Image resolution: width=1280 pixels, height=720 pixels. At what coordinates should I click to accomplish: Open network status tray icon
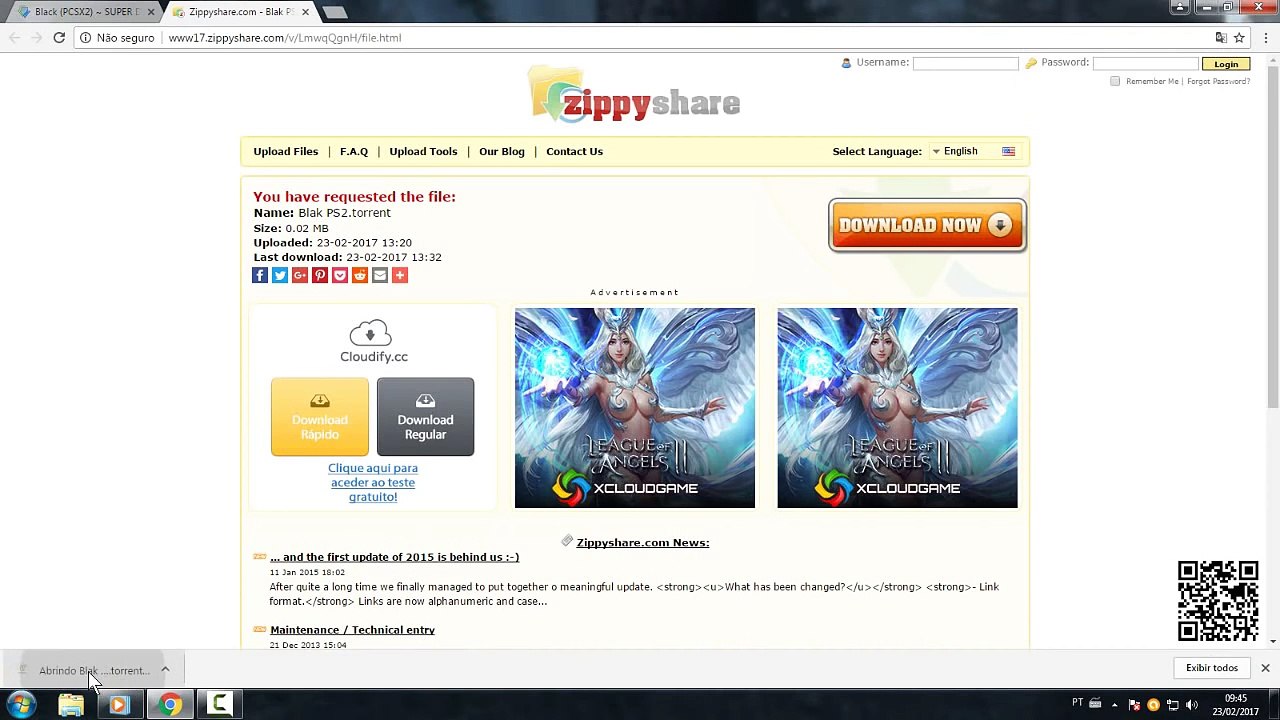(x=1173, y=705)
